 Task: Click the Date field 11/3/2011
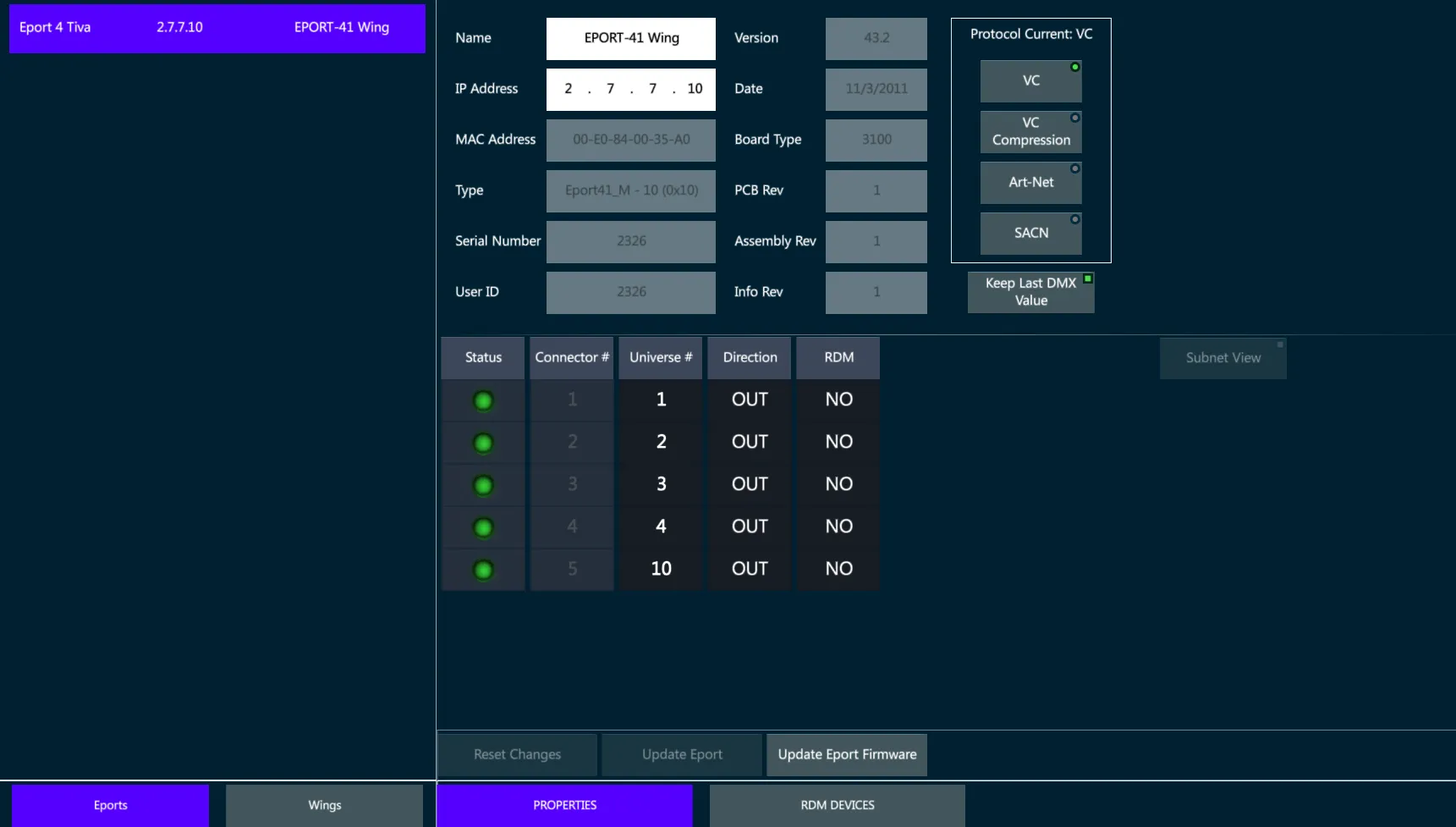876,90
